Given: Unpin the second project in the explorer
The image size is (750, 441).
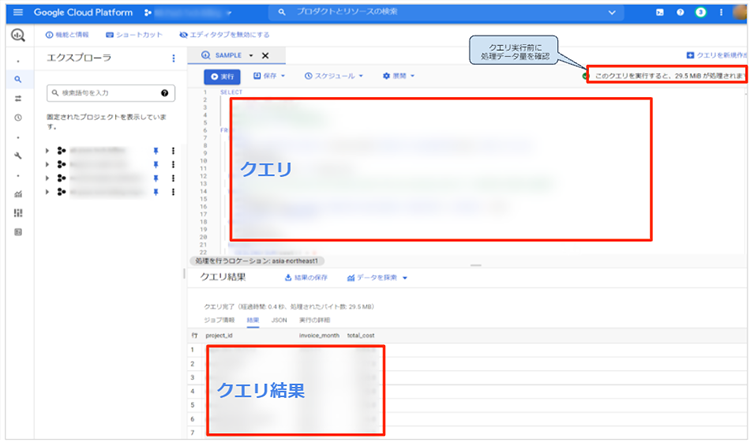Looking at the screenshot, I should coord(155,165).
